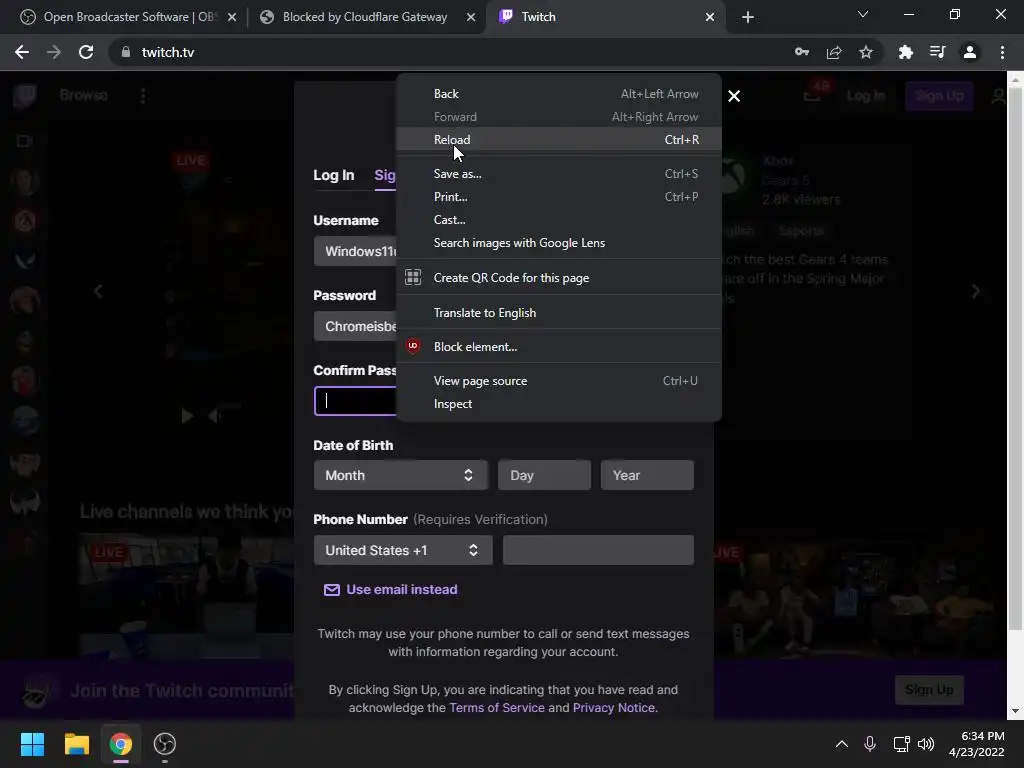Click Log In in the Twitch header
This screenshot has width=1024, height=768.
point(865,96)
